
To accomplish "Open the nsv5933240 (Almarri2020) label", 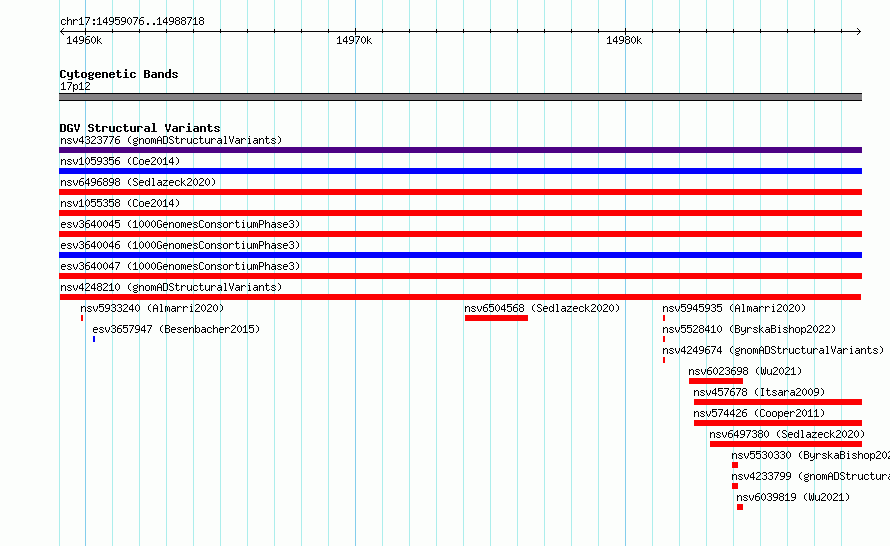I will 152,308.
